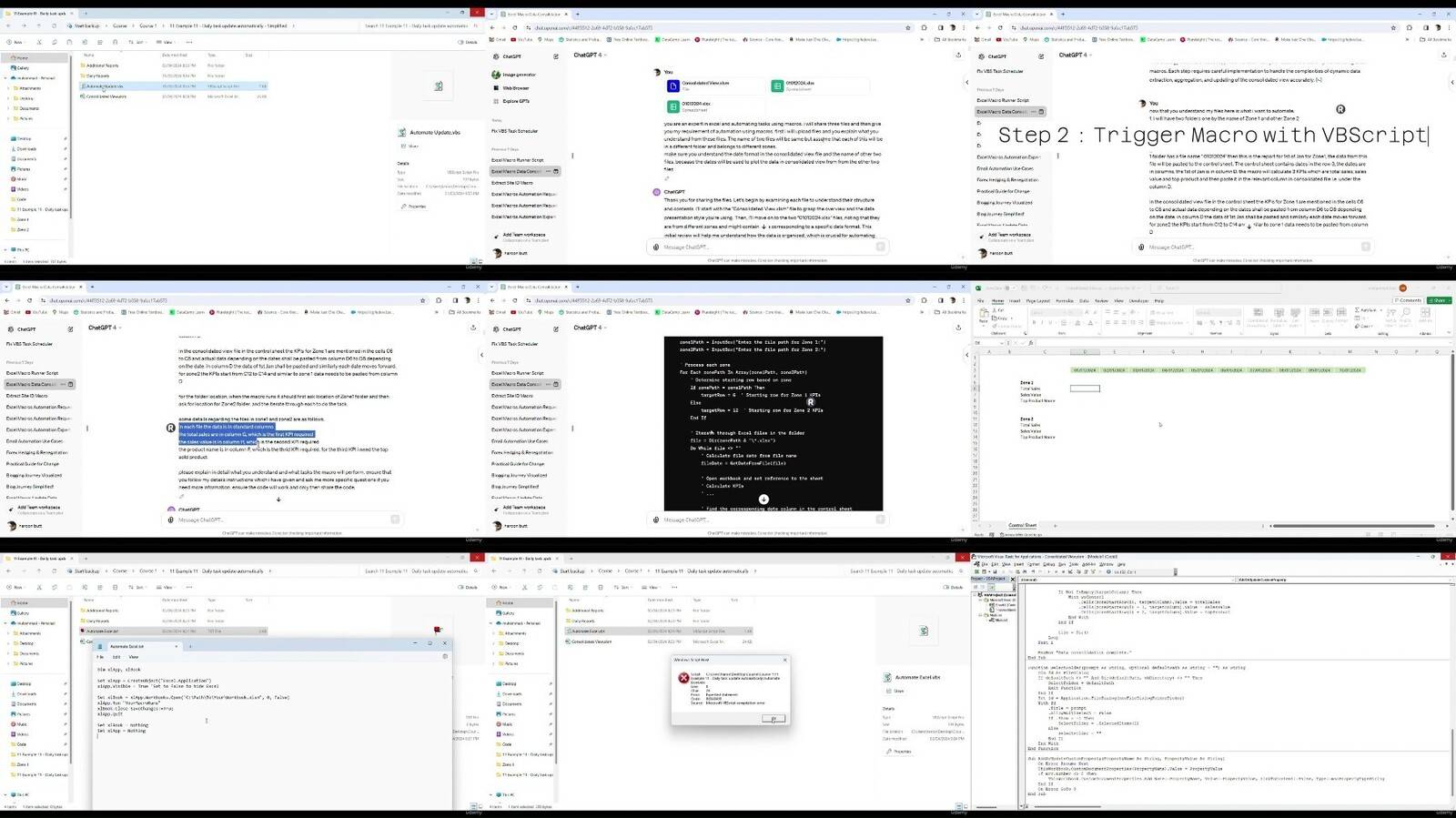Viewport: 1456px width, 818px height.
Task: Open Properties of Automate Update.vbs
Action: (415, 207)
